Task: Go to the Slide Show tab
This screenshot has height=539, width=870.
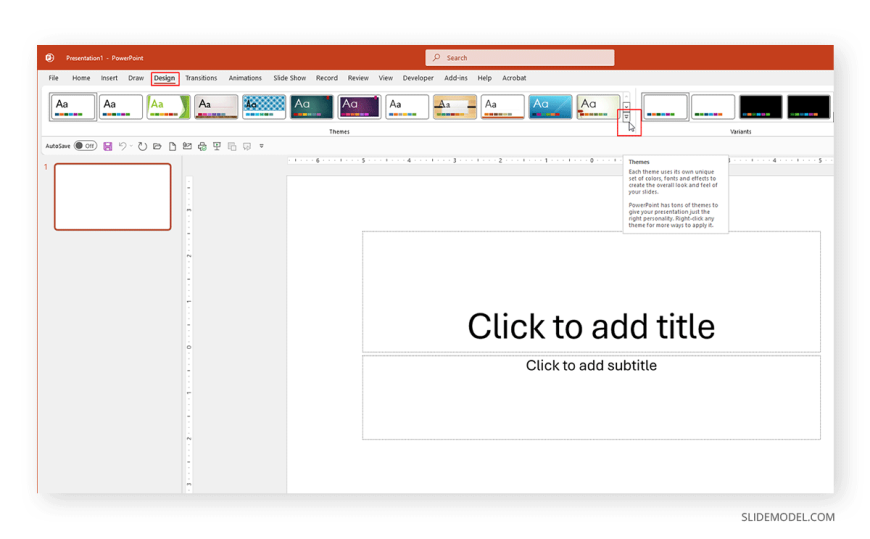Action: pos(289,78)
